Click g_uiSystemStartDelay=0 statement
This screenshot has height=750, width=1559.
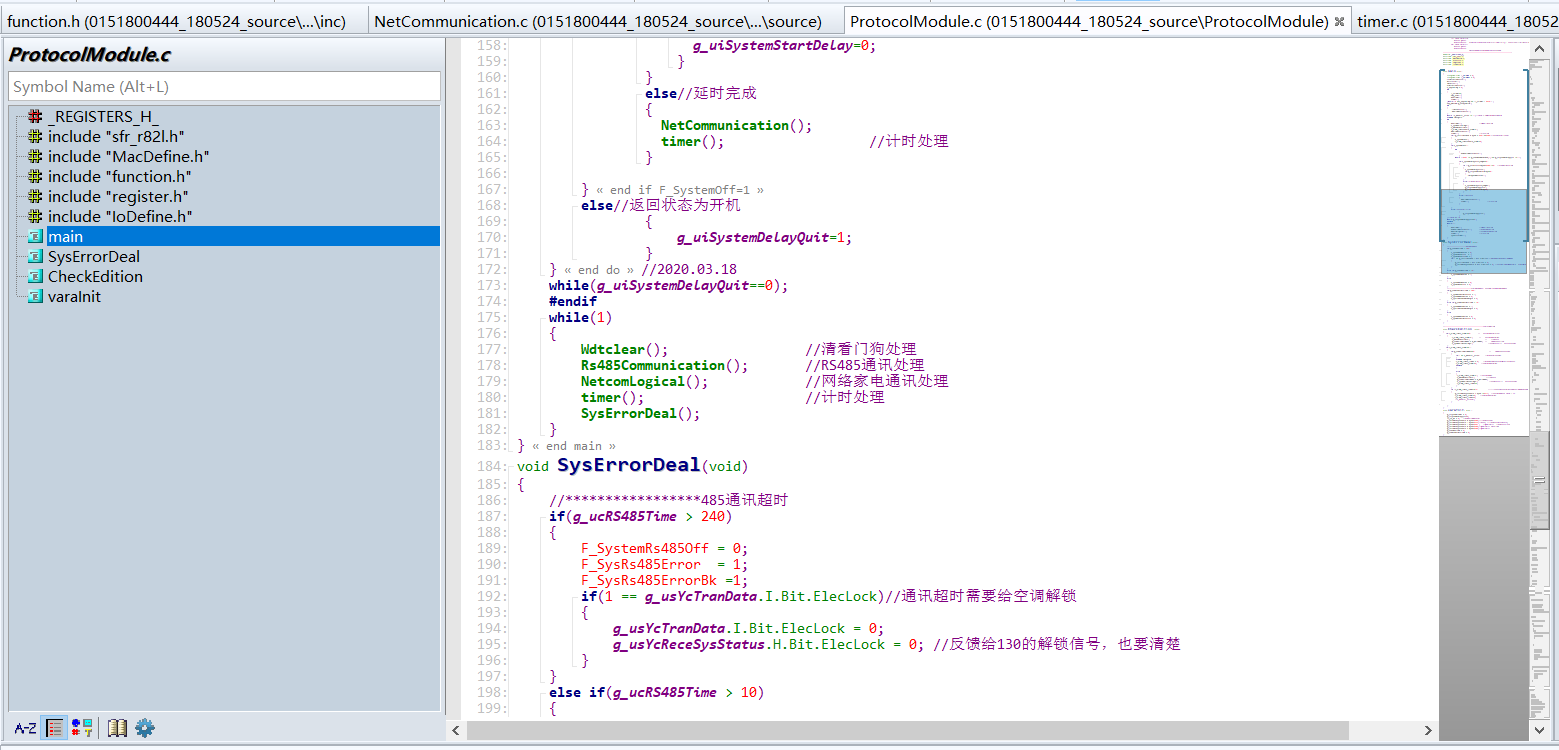(785, 45)
